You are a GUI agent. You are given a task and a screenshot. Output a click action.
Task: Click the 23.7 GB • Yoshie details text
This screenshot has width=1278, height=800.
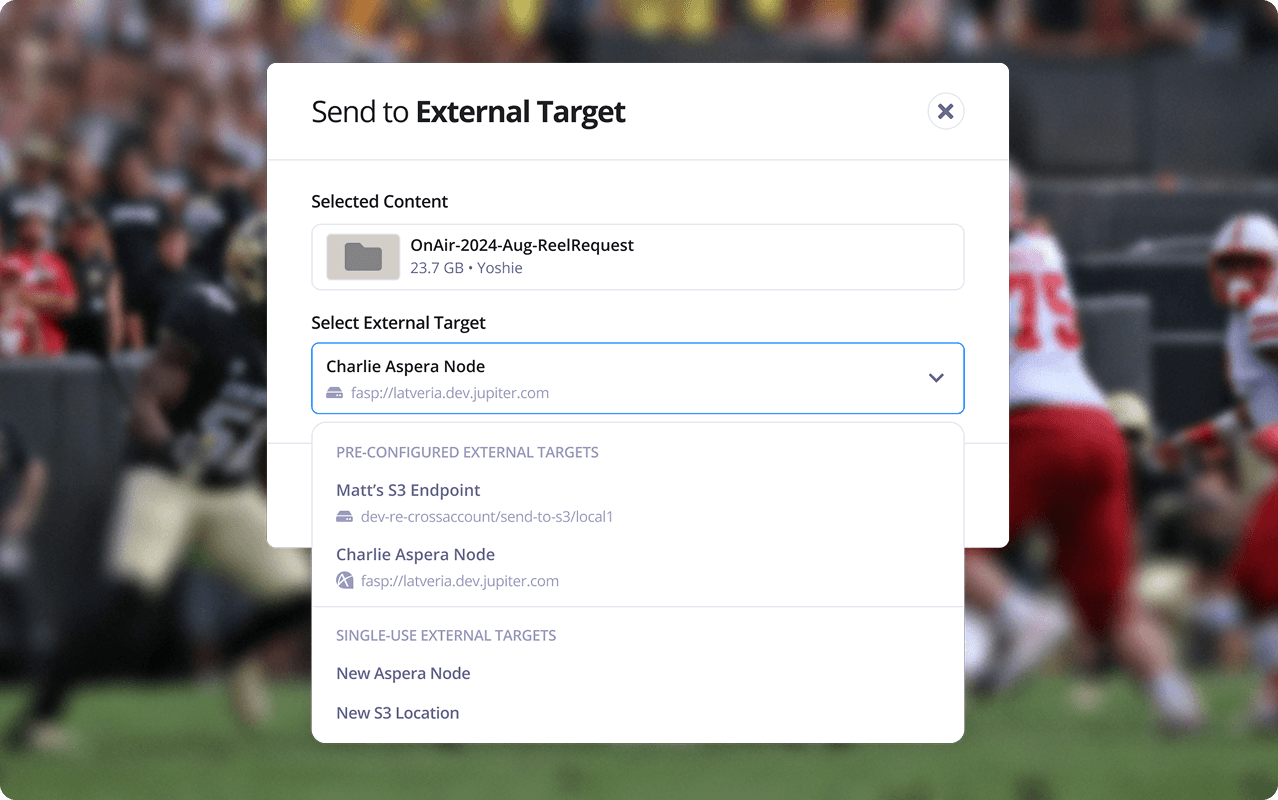coord(466,268)
